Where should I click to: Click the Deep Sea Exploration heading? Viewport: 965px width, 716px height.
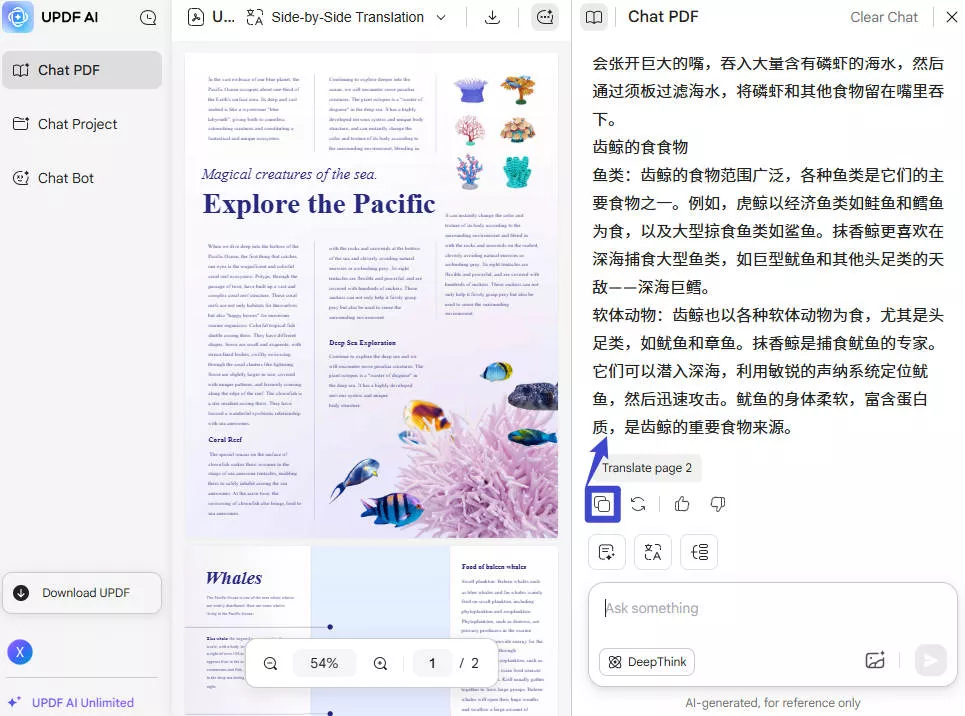(x=362, y=343)
